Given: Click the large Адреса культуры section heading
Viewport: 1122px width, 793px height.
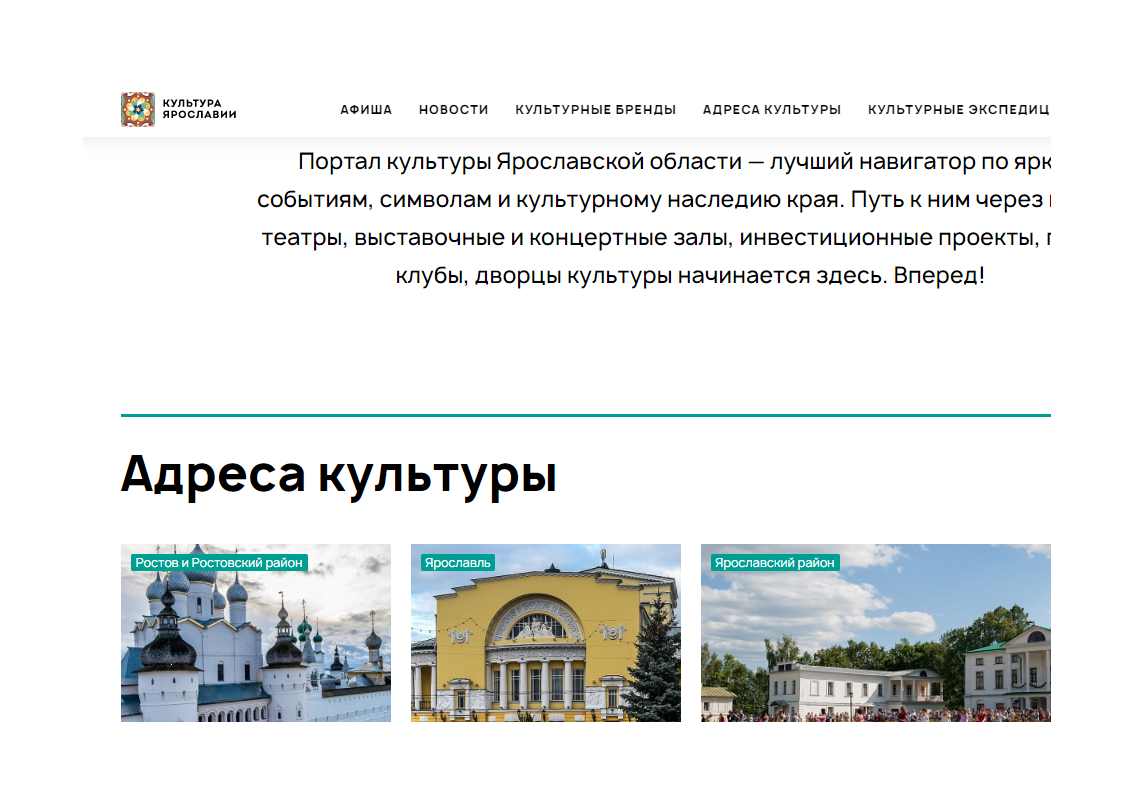Looking at the screenshot, I should tap(338, 474).
